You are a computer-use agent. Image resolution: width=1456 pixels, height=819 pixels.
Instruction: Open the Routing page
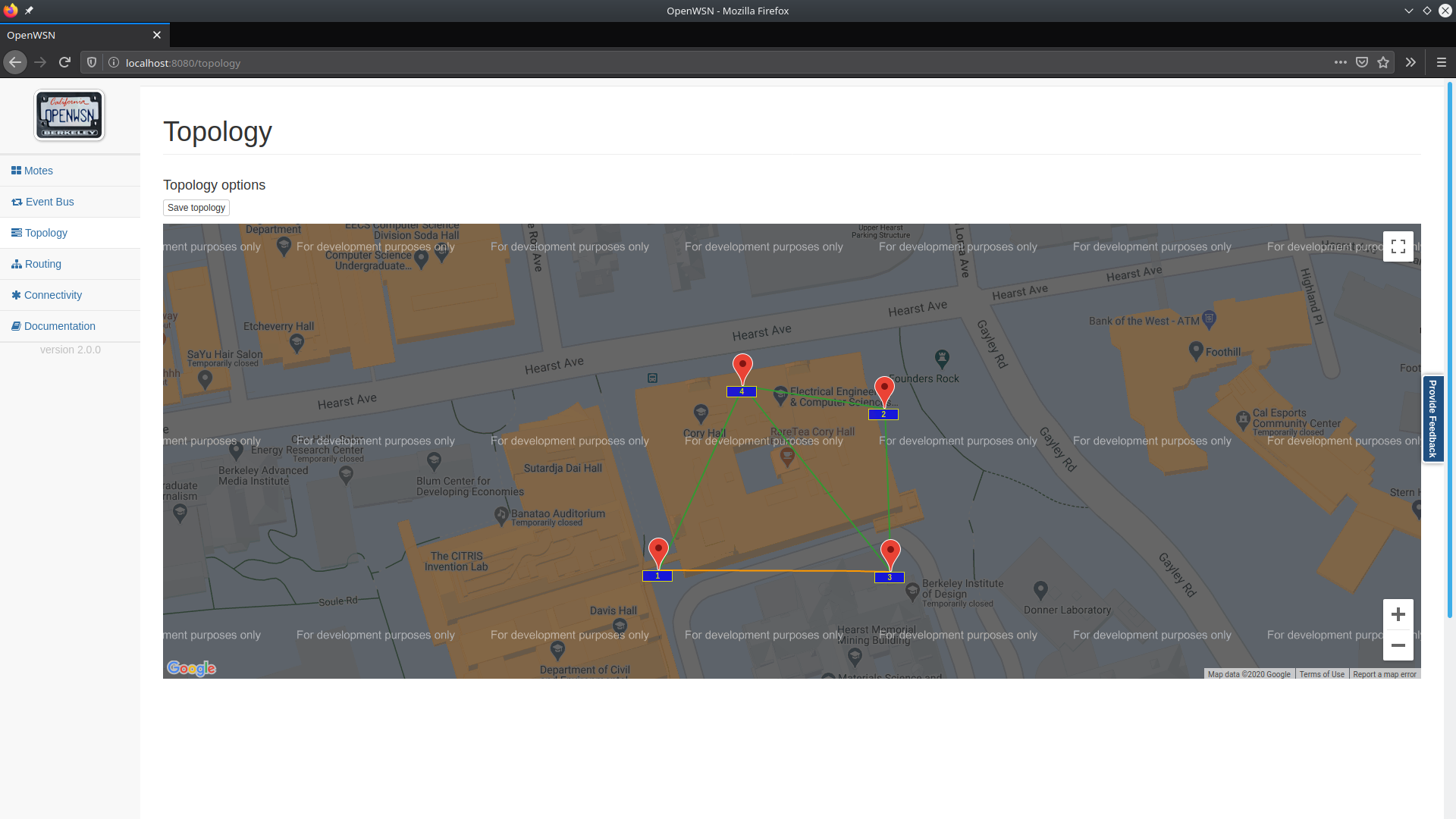pyautogui.click(x=36, y=264)
